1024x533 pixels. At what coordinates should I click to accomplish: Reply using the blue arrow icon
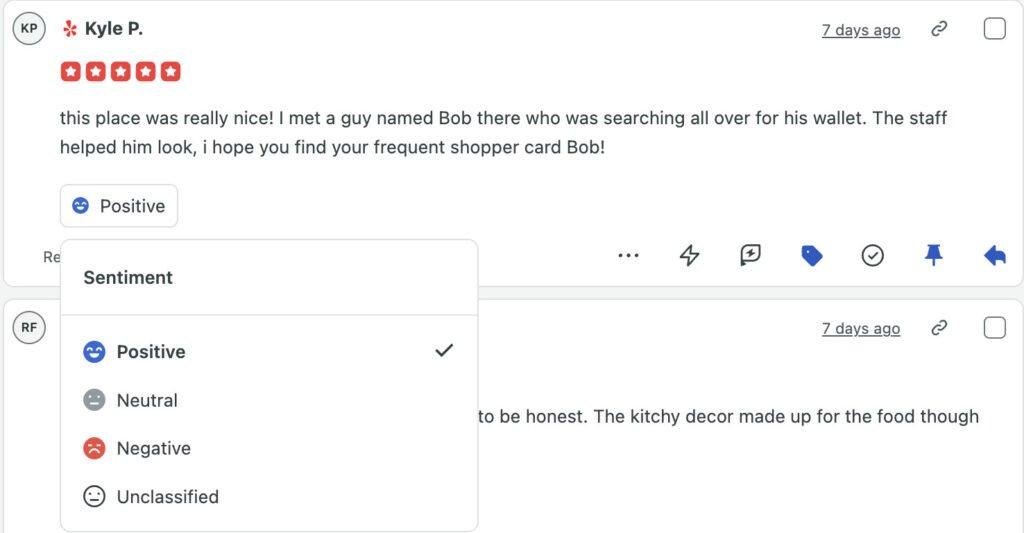point(995,255)
